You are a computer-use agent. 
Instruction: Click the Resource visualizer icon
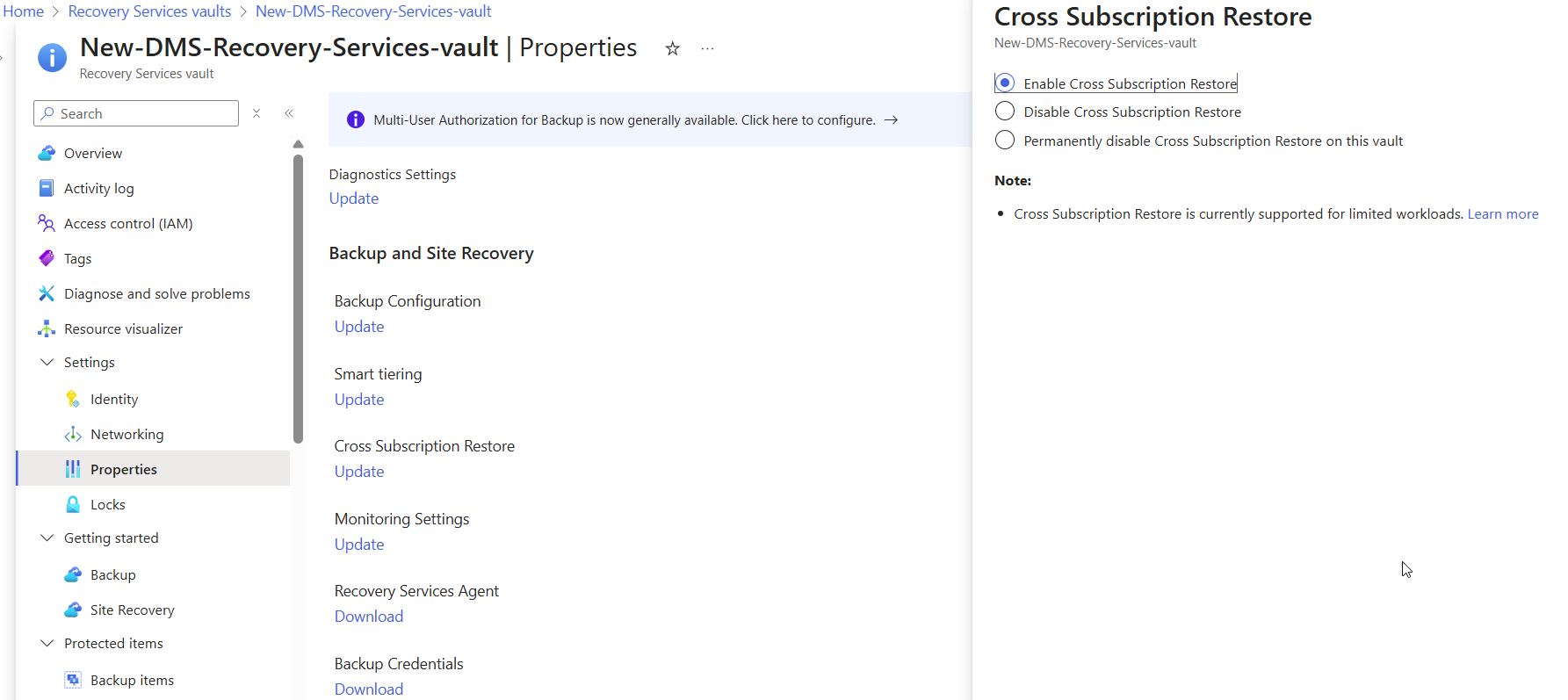(x=47, y=328)
